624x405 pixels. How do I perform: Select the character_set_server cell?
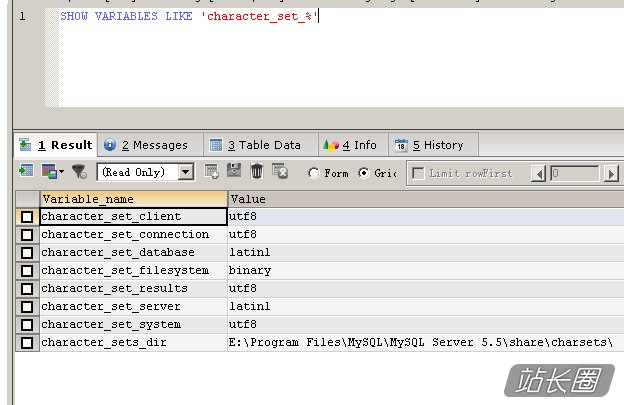tap(134, 306)
